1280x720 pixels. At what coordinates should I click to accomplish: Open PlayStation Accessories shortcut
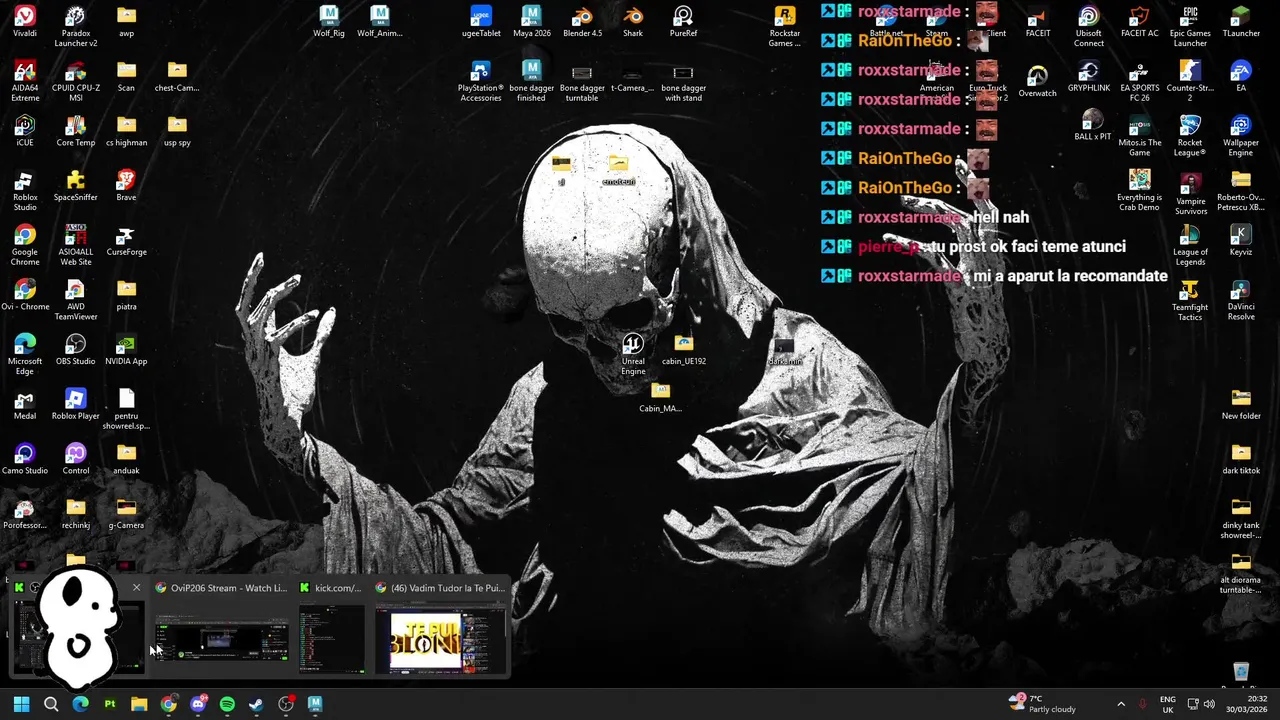(481, 82)
